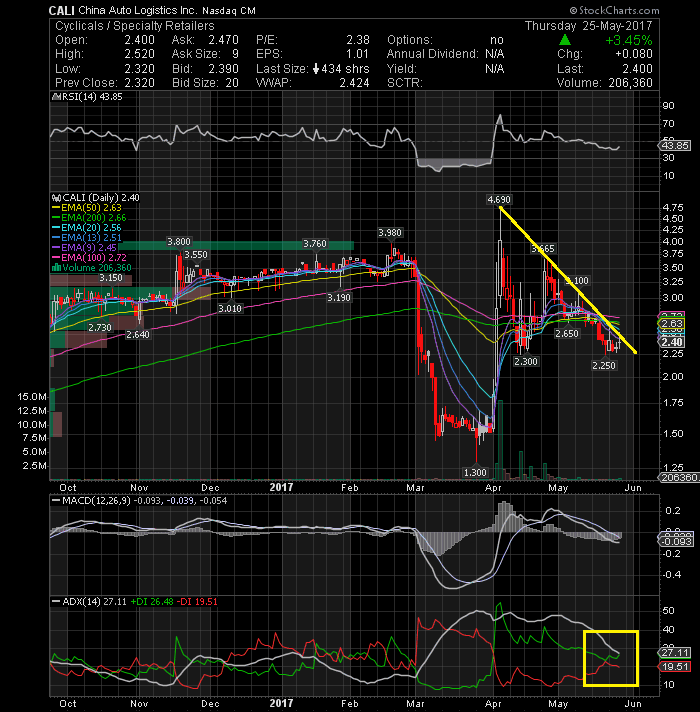Click the line icon before RSI(14)
700x712 pixels.
56,97
